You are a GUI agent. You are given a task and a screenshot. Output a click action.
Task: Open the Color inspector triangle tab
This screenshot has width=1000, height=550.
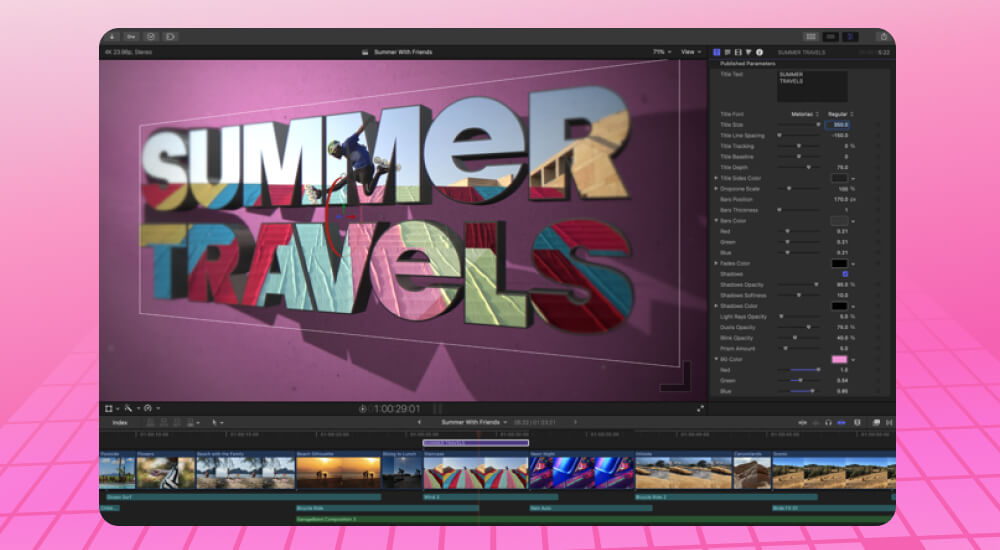[x=749, y=52]
